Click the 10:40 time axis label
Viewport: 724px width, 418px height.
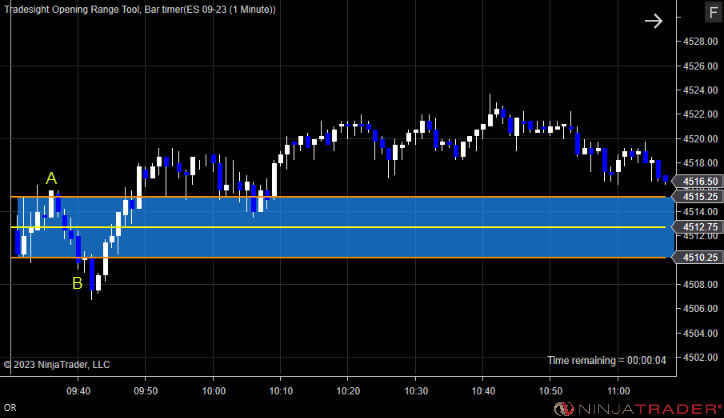483,391
